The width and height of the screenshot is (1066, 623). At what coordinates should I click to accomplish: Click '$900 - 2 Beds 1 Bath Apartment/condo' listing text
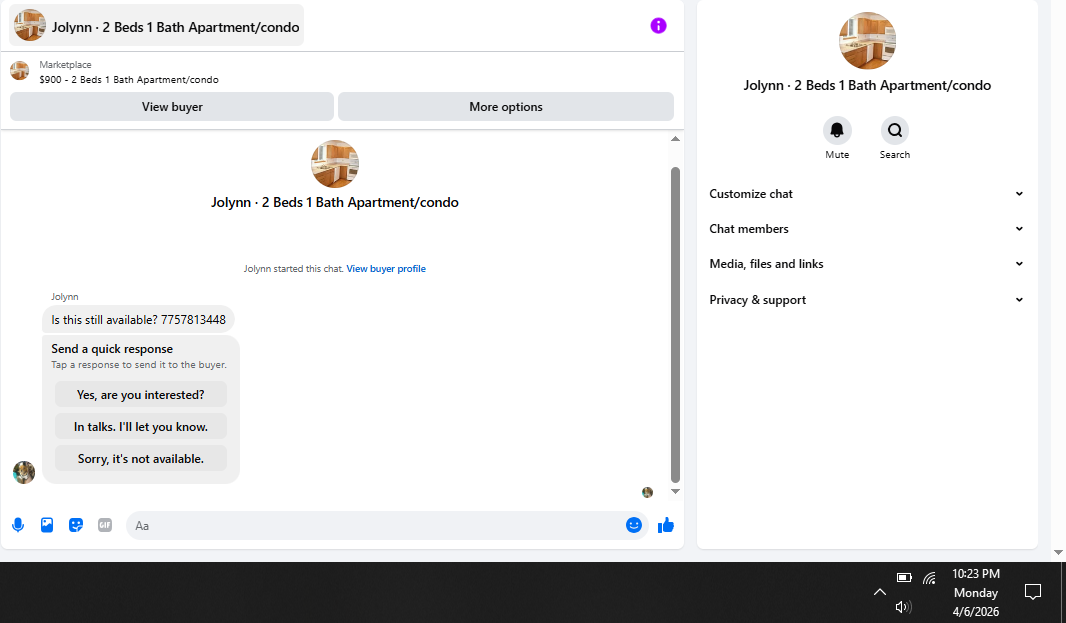[x=129, y=80]
